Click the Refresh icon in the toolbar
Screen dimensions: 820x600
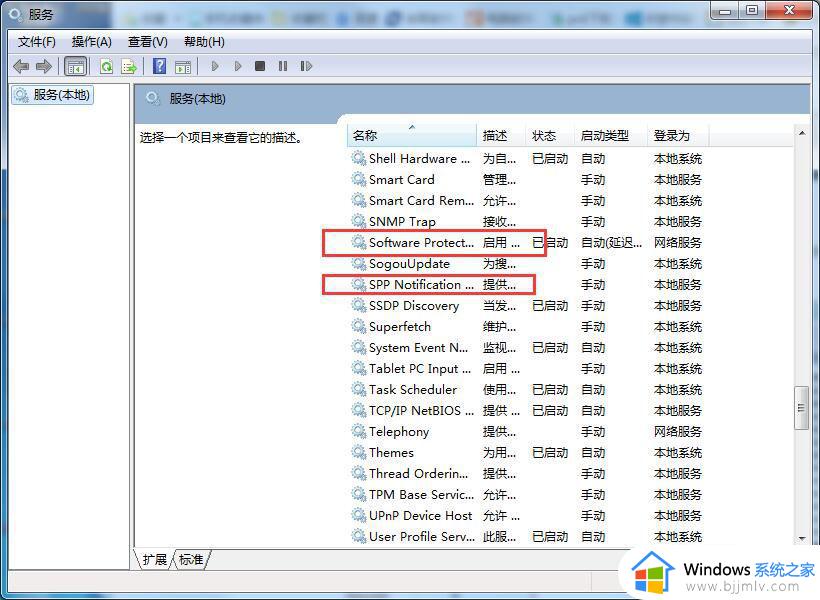(106, 66)
